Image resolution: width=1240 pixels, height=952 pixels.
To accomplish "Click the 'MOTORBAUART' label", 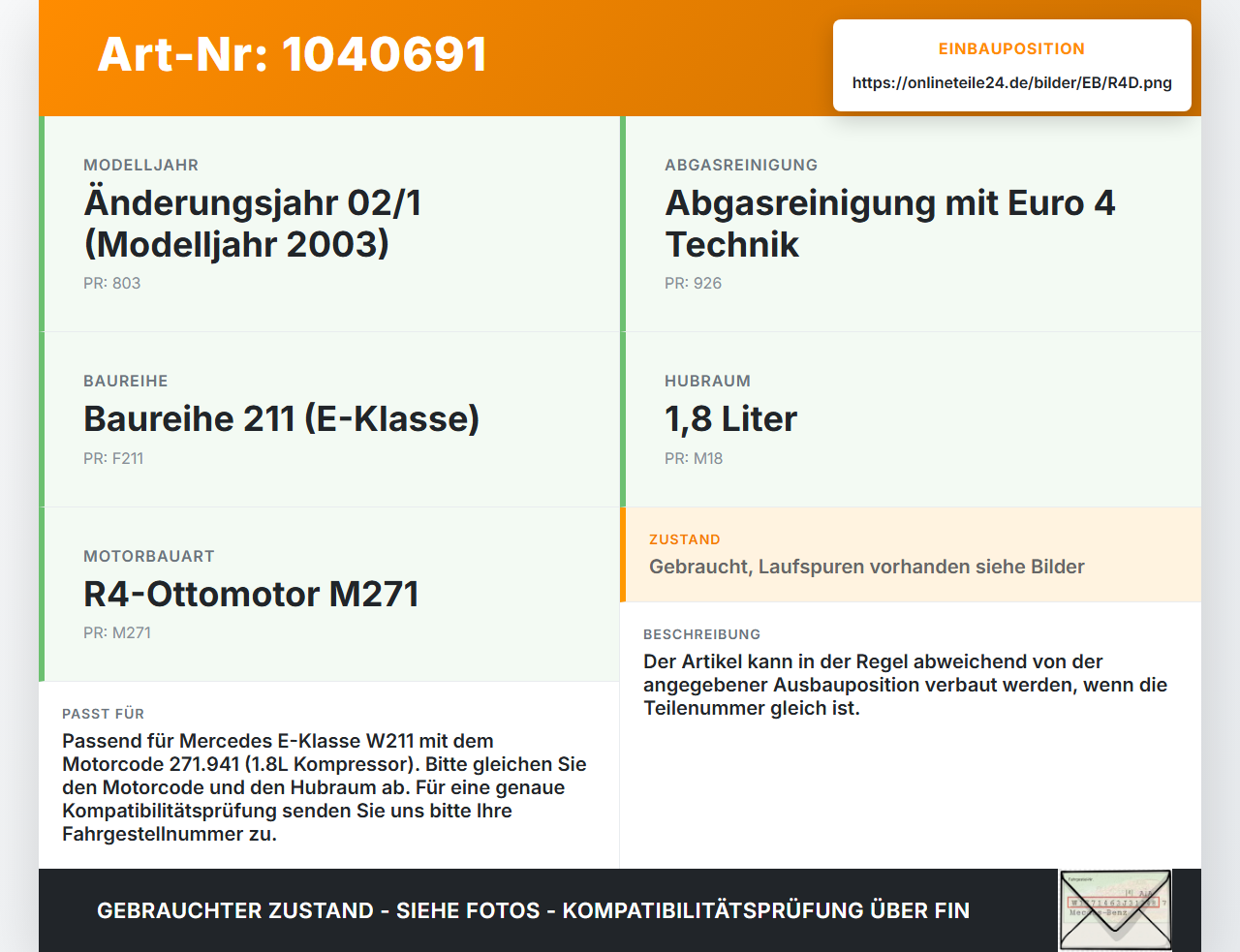I will coord(149,556).
